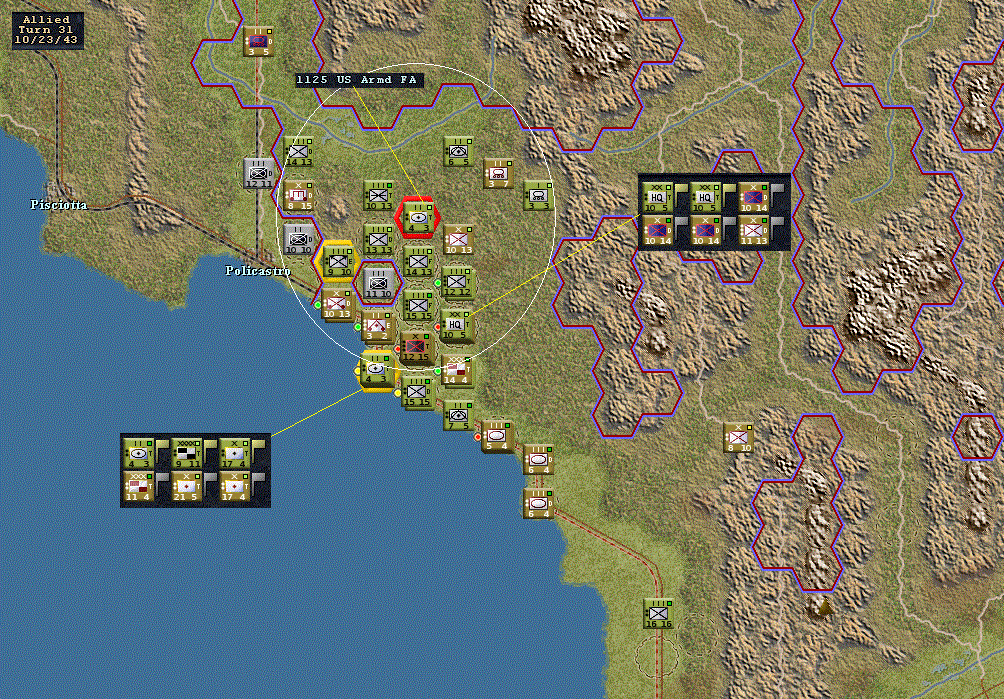The height and width of the screenshot is (699, 1004).
Task: Pick the 11-4 corps unit in the stack popup
Action: (139, 486)
